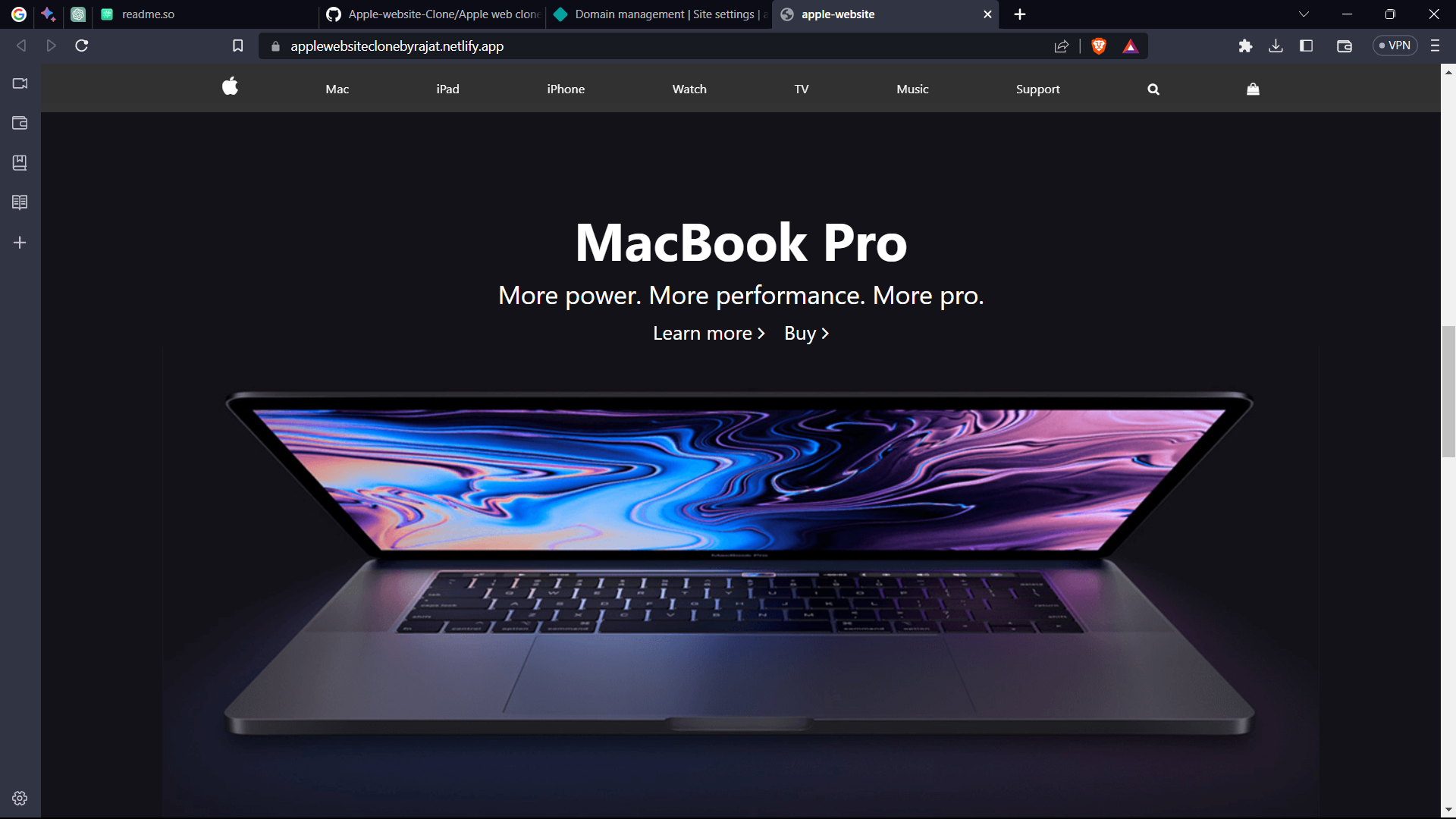This screenshot has height=819, width=1456.
Task: Click the Brave browser lion icon
Action: (1099, 45)
